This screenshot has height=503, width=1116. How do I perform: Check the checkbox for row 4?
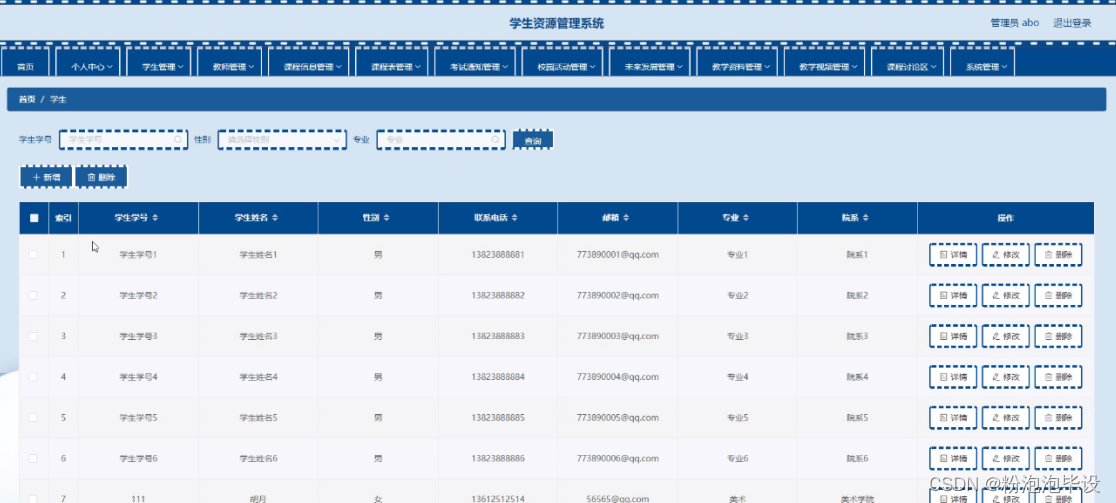[x=33, y=377]
